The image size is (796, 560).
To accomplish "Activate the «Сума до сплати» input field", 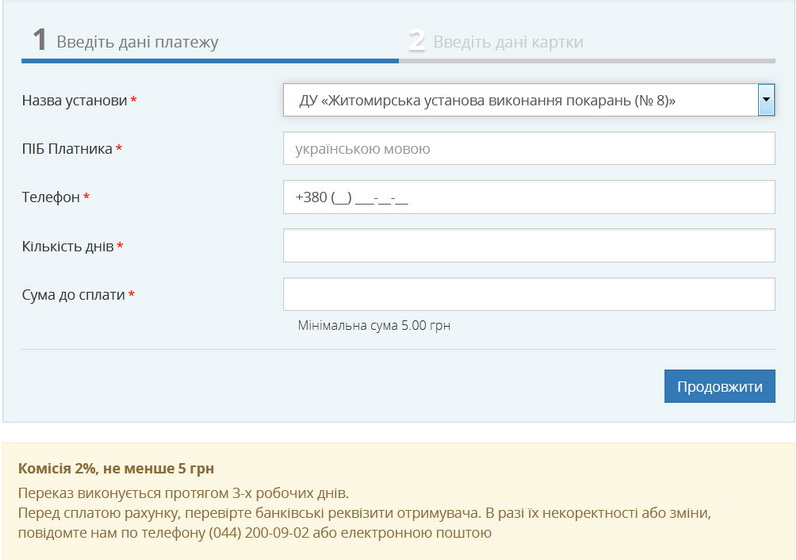I will pos(529,294).
